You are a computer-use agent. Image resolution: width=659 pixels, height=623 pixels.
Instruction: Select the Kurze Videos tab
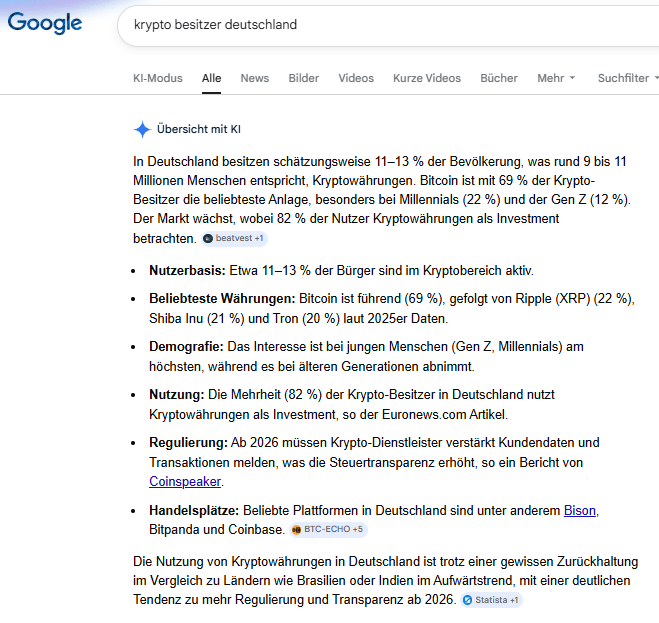point(427,78)
